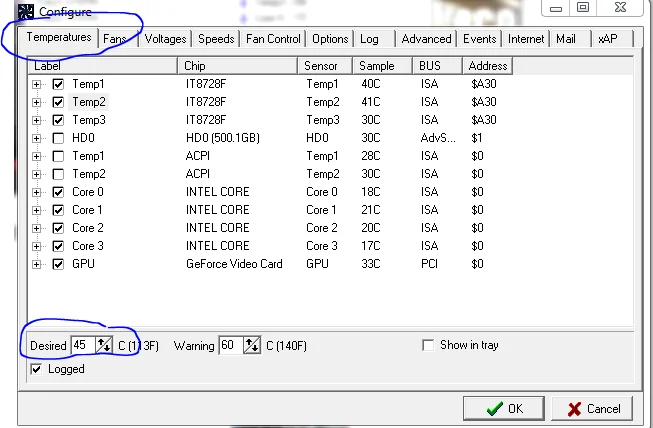Click the Warning temperature input field
The image size is (653, 428).
(x=232, y=345)
